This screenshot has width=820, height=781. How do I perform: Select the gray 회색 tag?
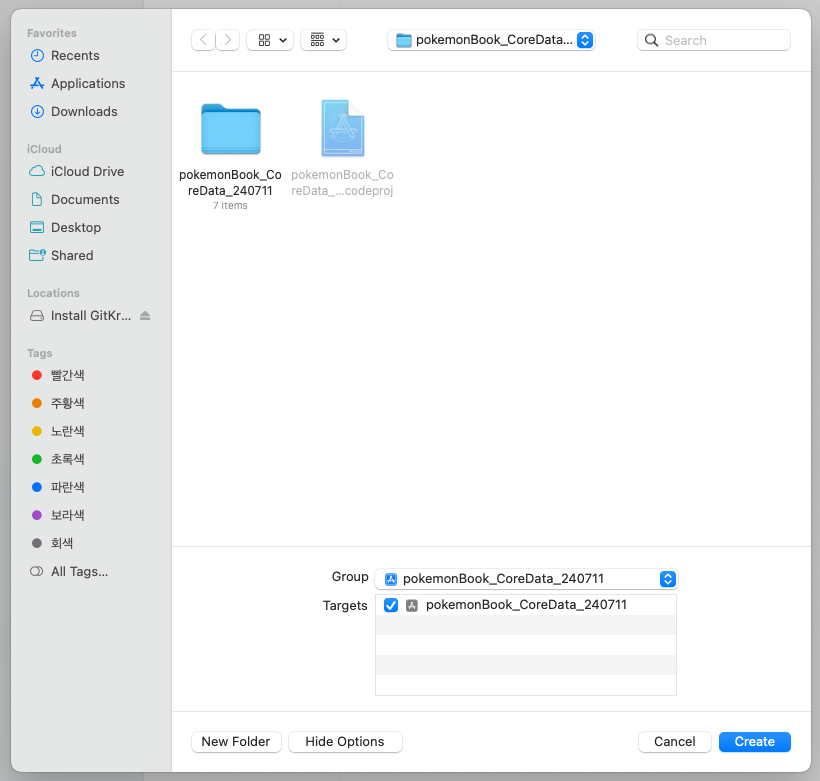tap(52, 543)
